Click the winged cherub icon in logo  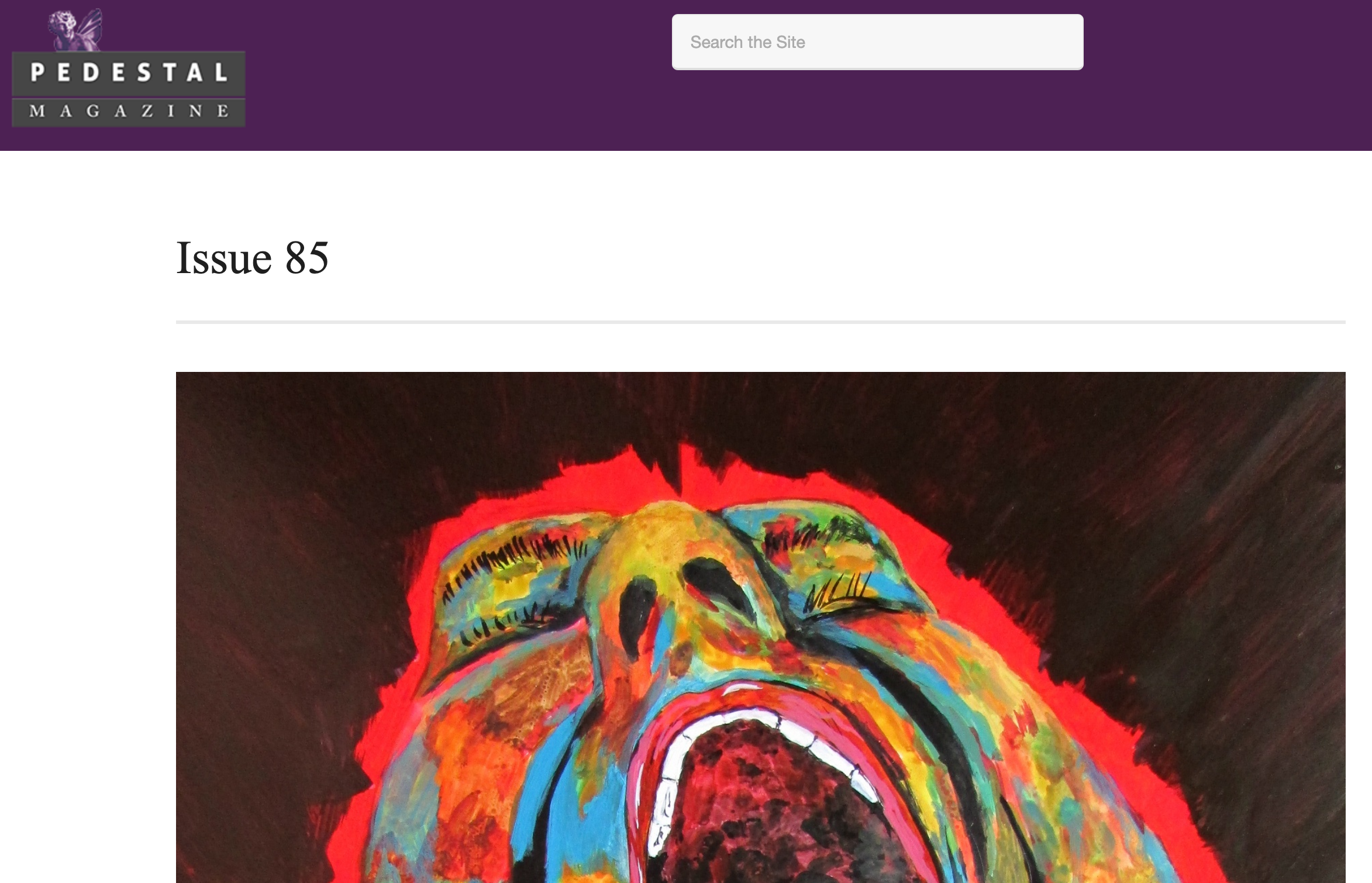pos(75,30)
